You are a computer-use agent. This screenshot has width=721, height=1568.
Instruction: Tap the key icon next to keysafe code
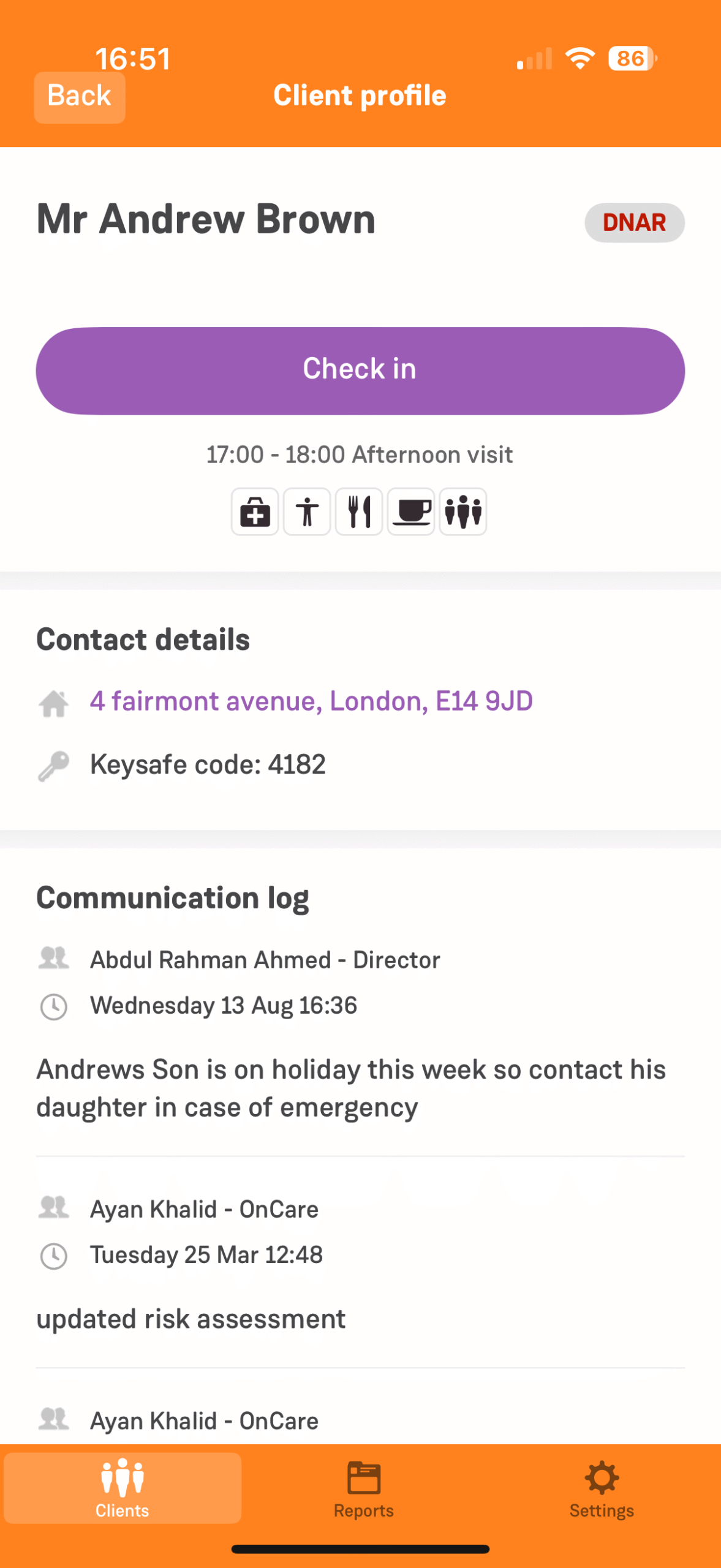54,766
